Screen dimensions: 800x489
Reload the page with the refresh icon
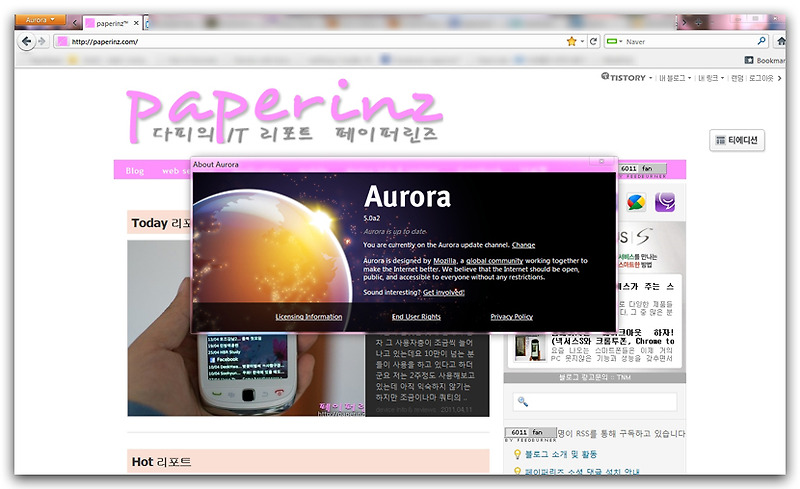pyautogui.click(x=593, y=41)
